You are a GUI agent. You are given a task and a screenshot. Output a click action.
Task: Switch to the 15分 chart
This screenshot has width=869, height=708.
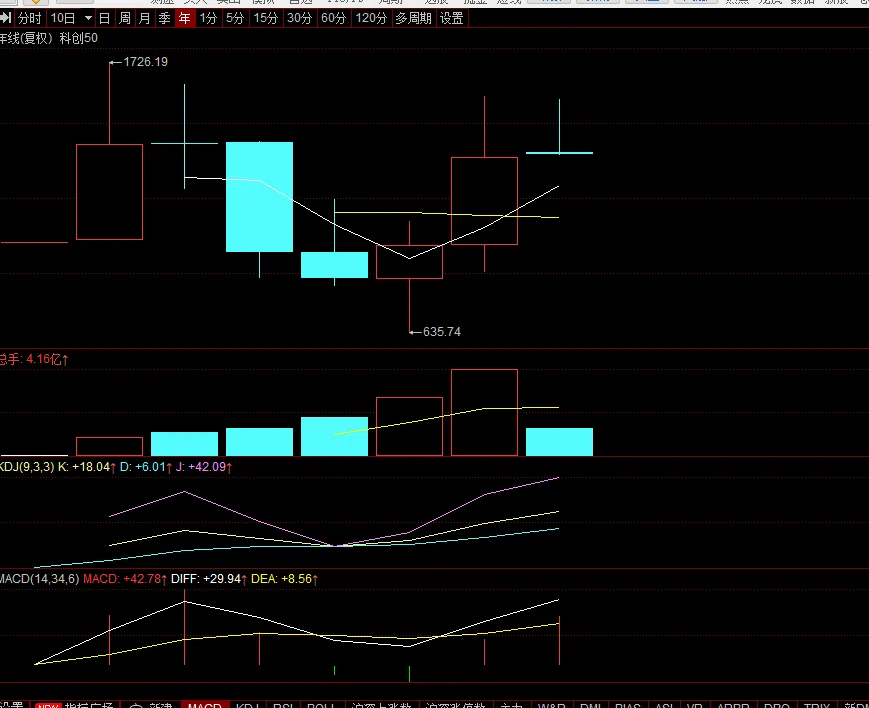point(265,18)
